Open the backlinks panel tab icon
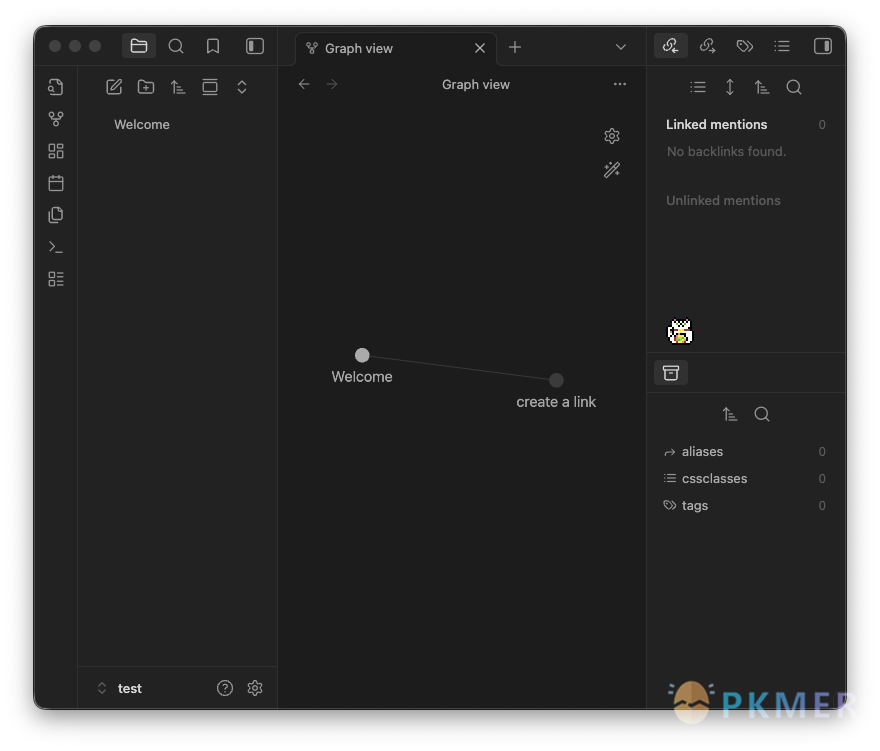 pyautogui.click(x=671, y=45)
